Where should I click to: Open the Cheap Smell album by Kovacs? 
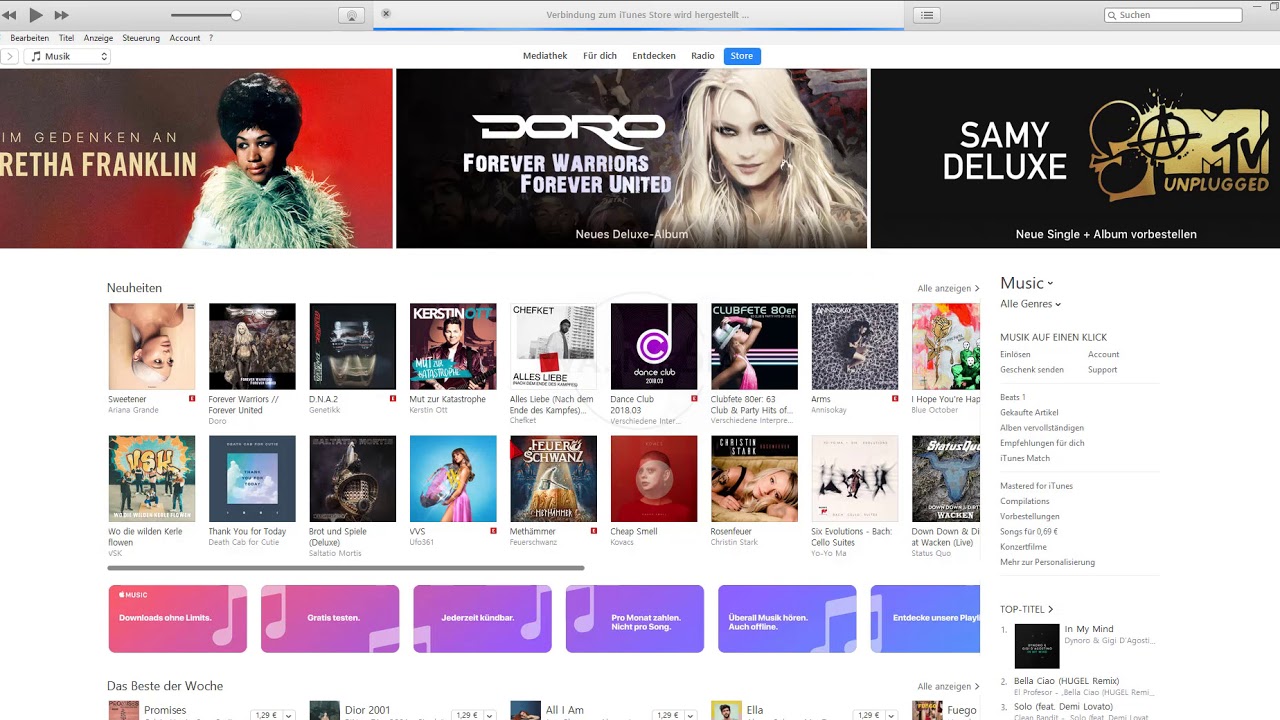pyautogui.click(x=654, y=478)
